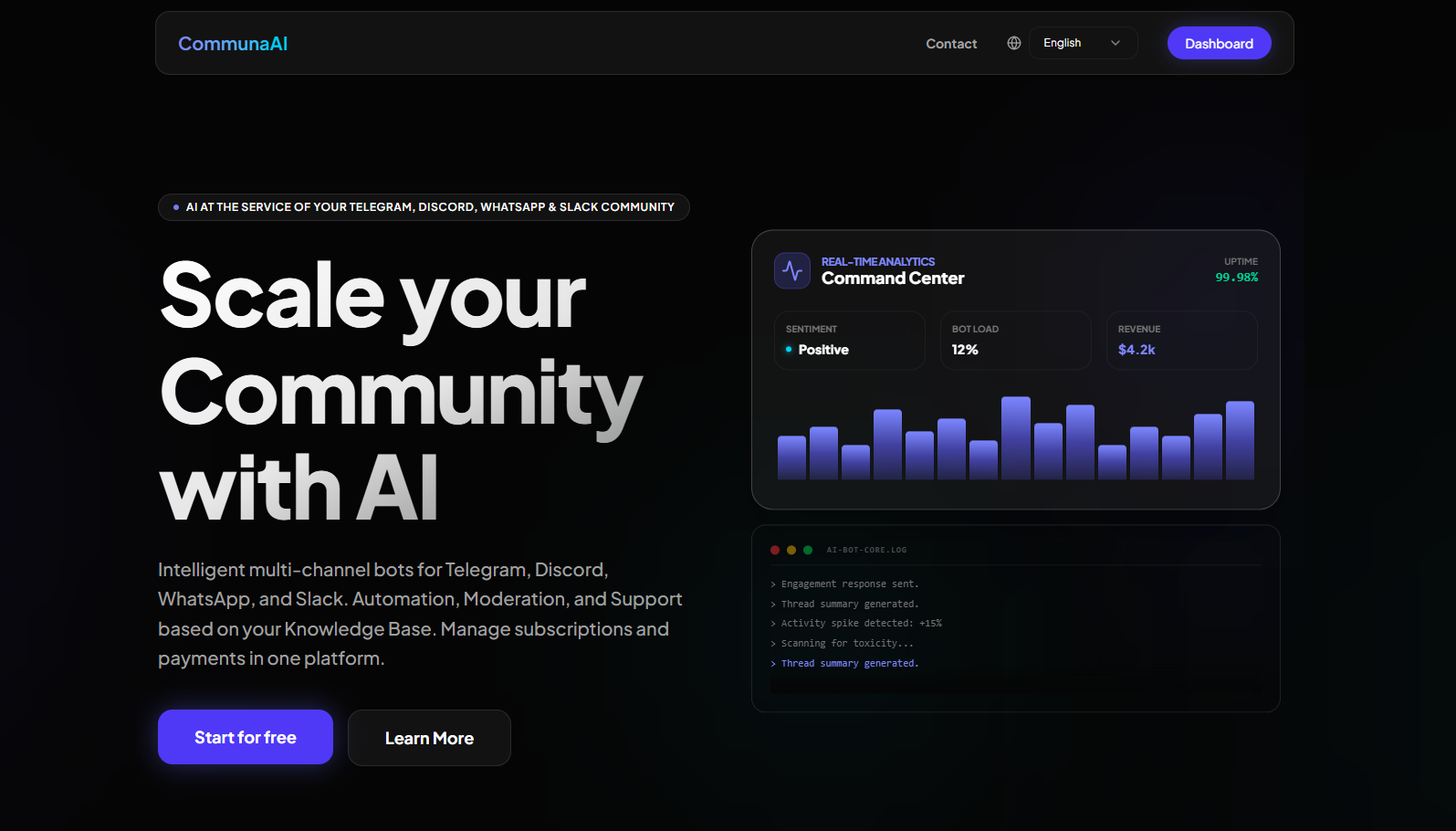
Task: Open the Contact page link
Action: [951, 44]
